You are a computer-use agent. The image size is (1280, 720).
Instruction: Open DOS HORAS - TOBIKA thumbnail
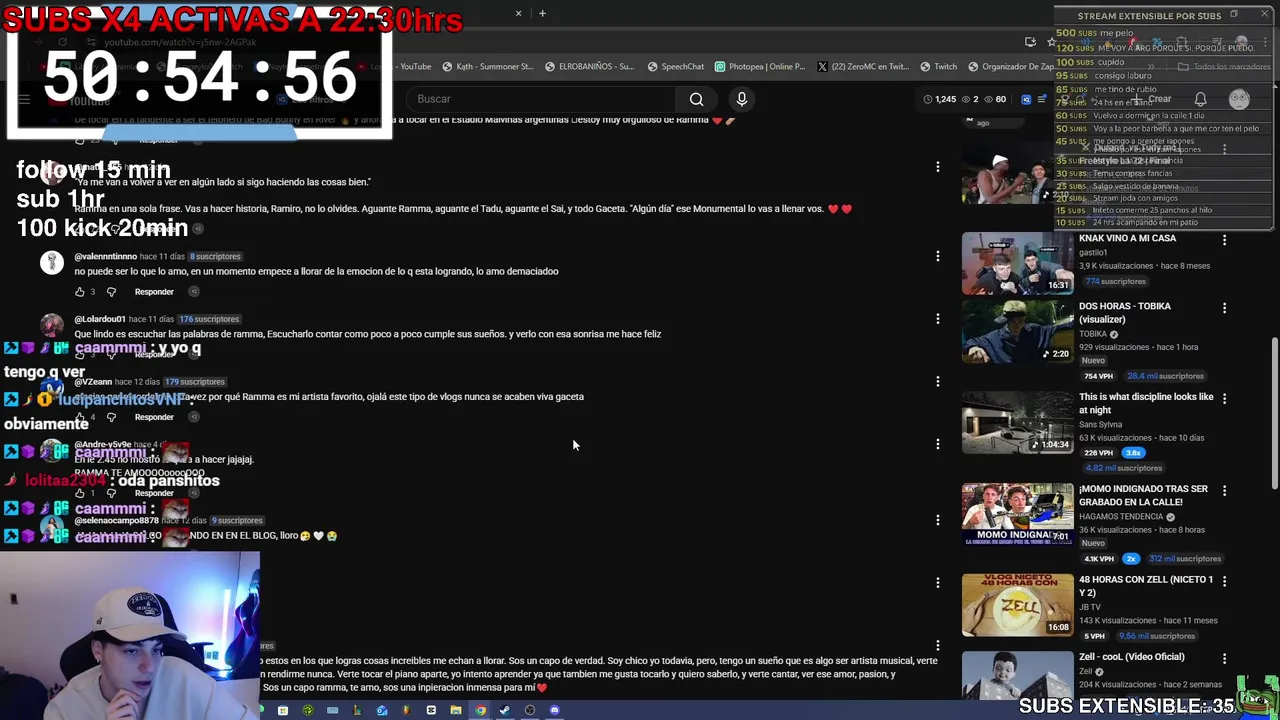point(1017,332)
